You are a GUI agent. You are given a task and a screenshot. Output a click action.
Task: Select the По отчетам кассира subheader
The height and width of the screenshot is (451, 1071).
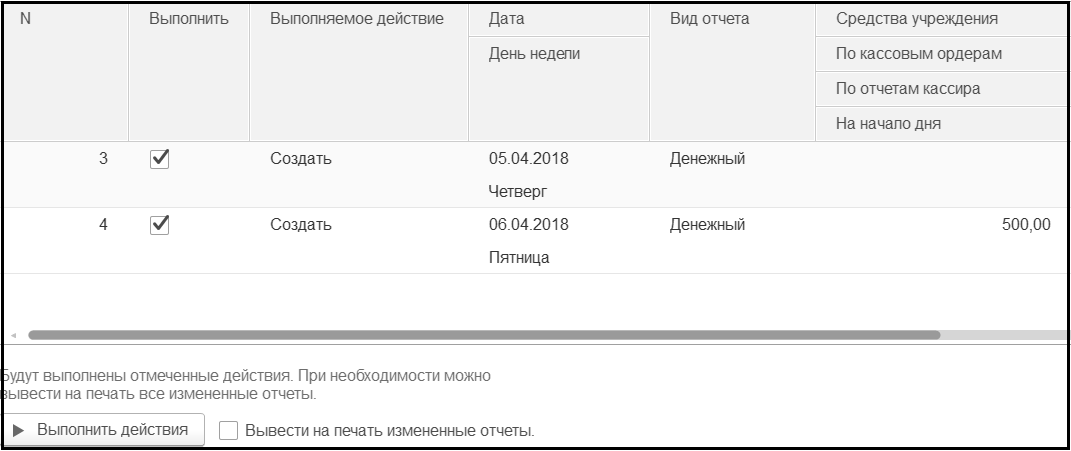click(x=907, y=89)
